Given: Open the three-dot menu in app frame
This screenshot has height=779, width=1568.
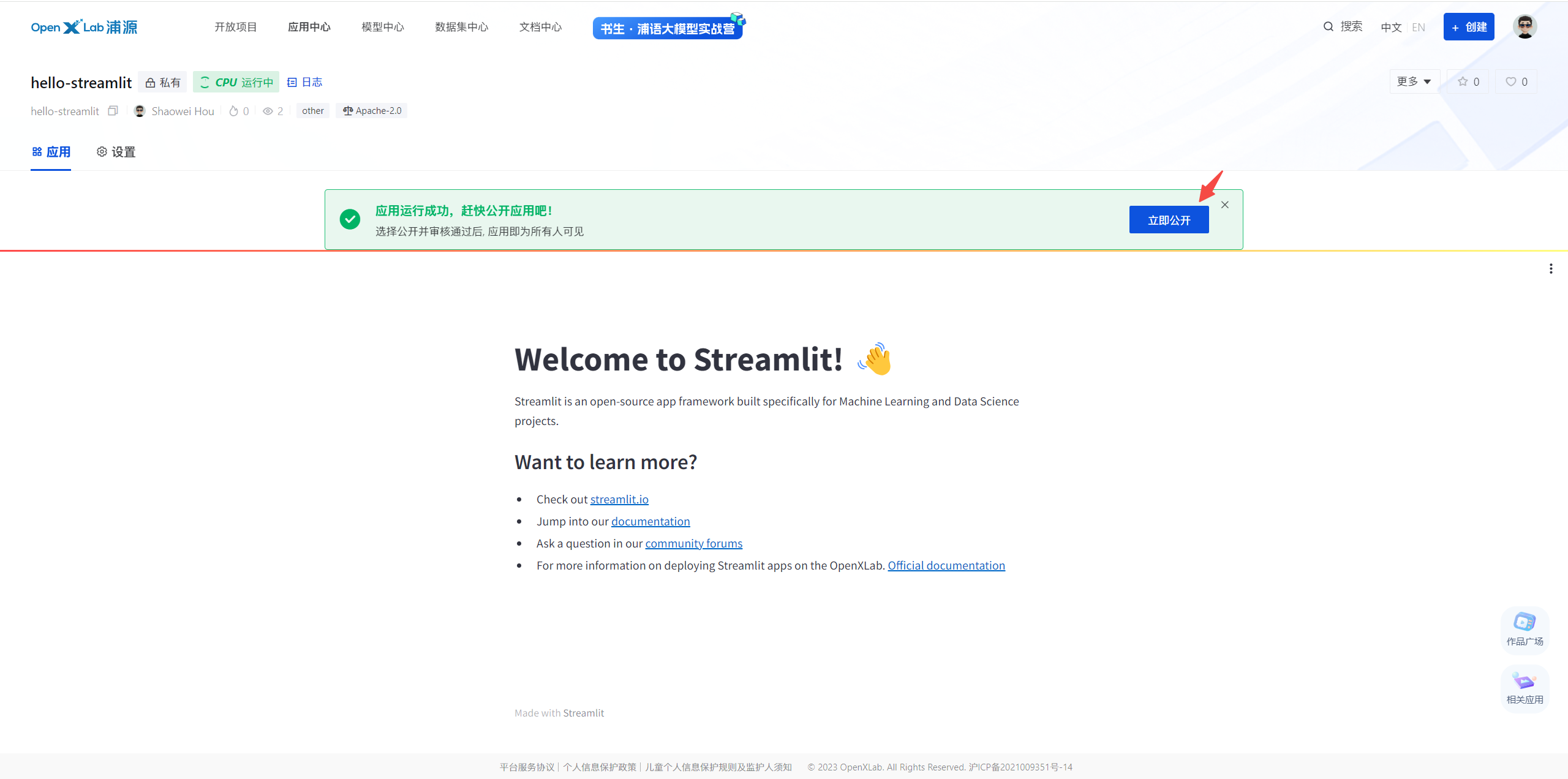Looking at the screenshot, I should (x=1551, y=268).
